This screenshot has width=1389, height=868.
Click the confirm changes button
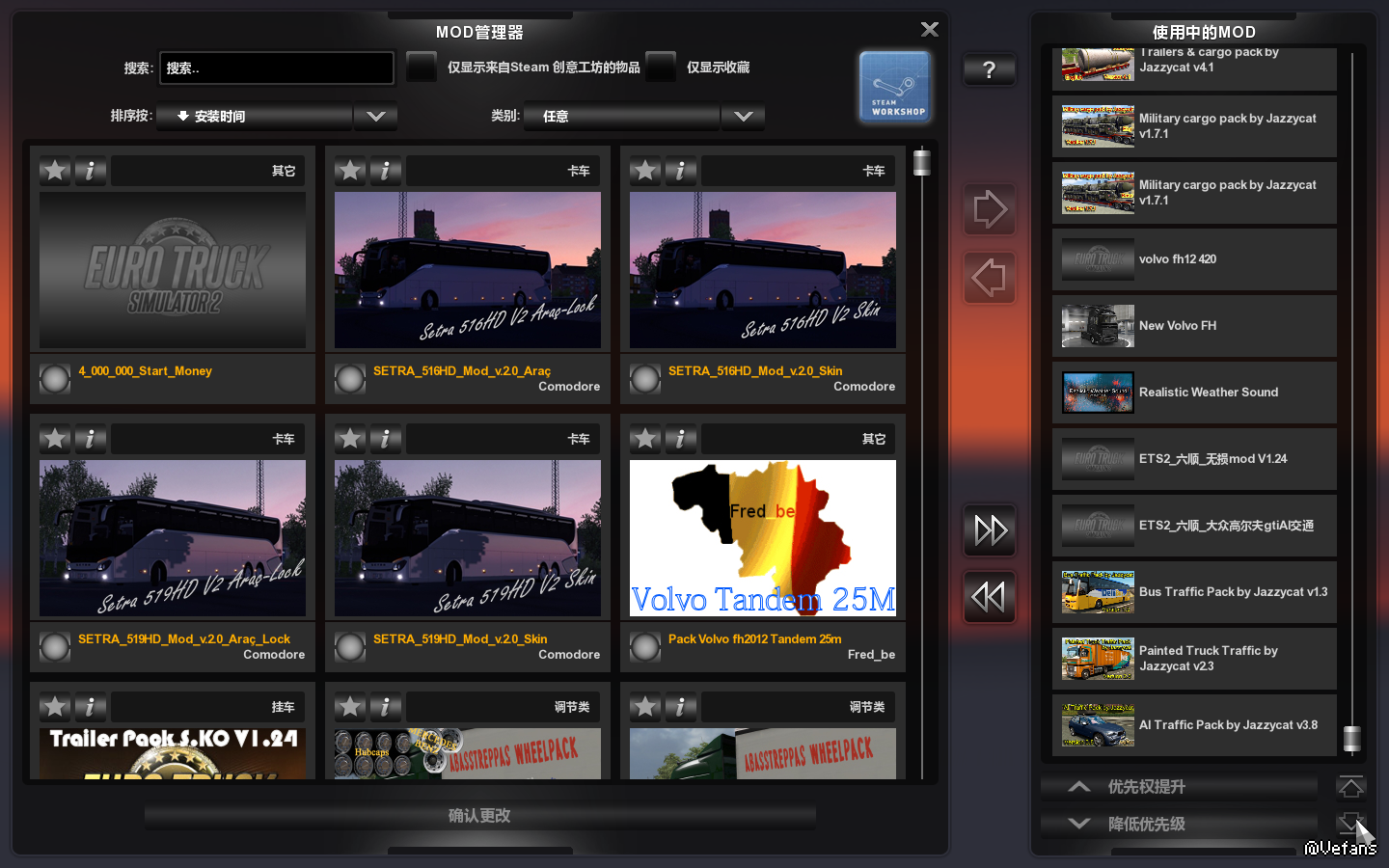(x=479, y=816)
